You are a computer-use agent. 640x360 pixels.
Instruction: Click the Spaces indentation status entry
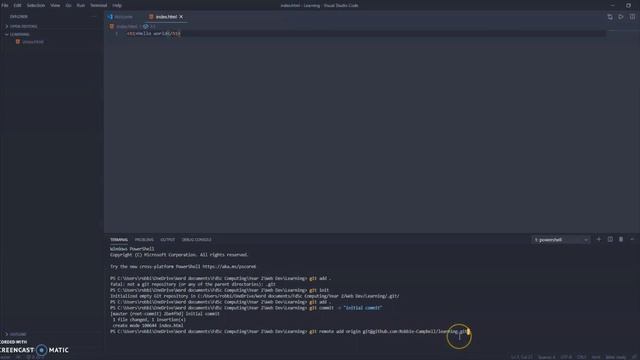point(547,357)
